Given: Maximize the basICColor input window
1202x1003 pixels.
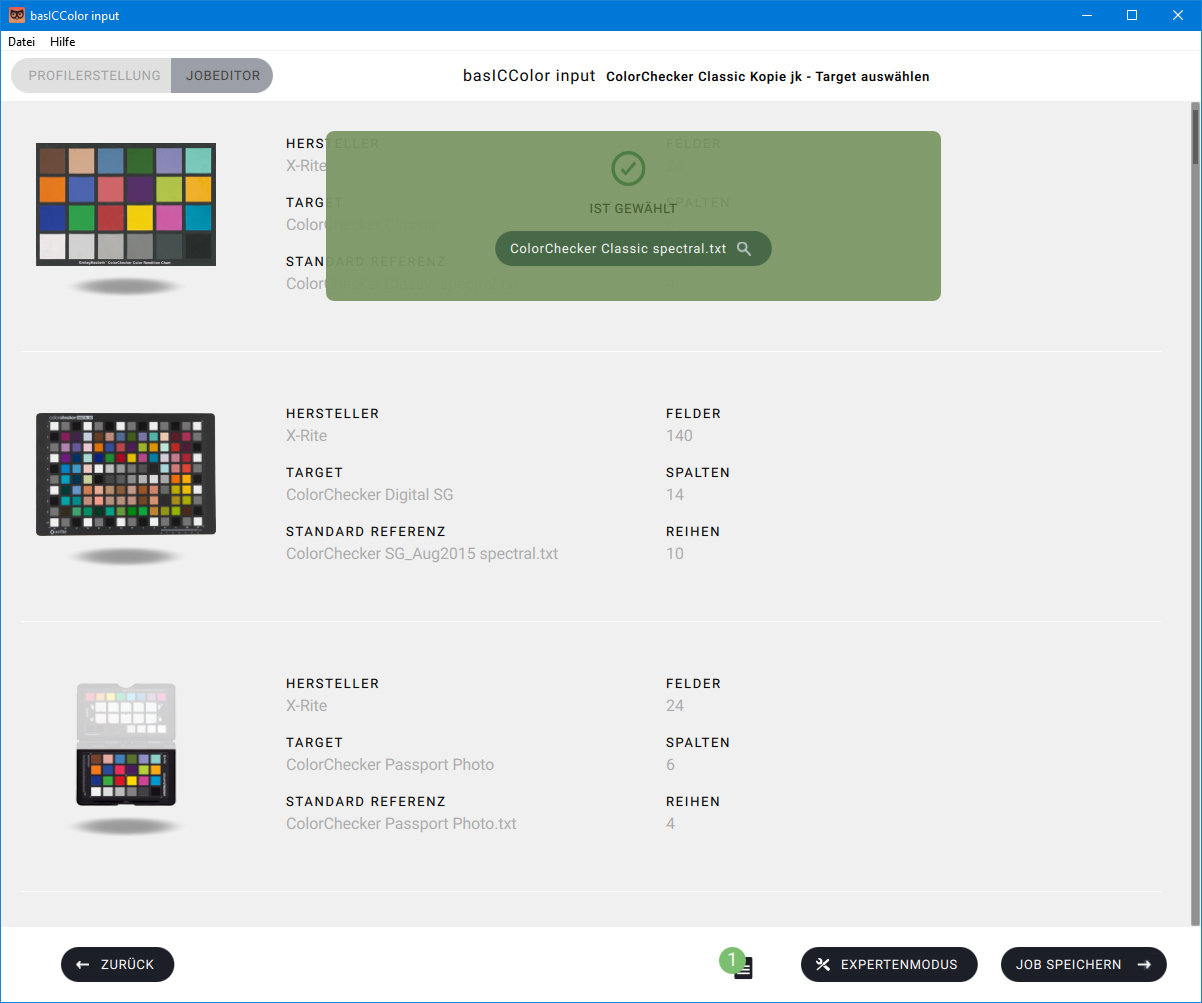Looking at the screenshot, I should [x=1132, y=15].
